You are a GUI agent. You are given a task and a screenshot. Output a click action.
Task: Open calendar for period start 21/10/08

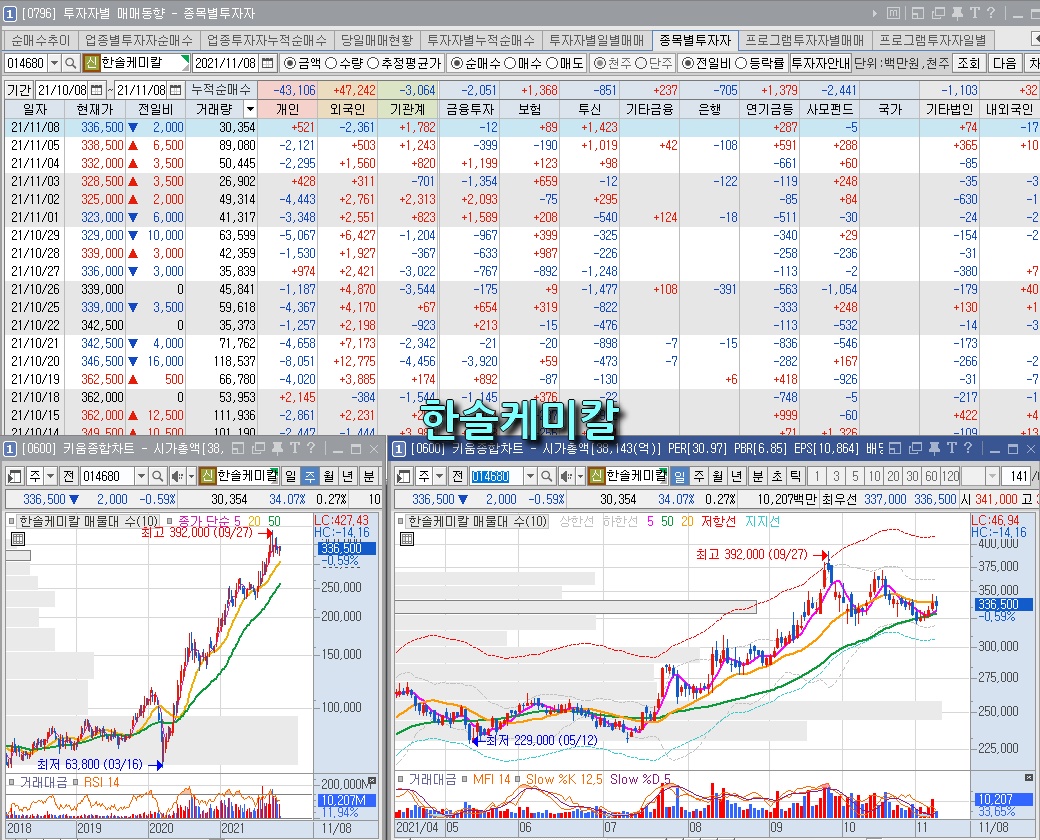click(x=97, y=90)
